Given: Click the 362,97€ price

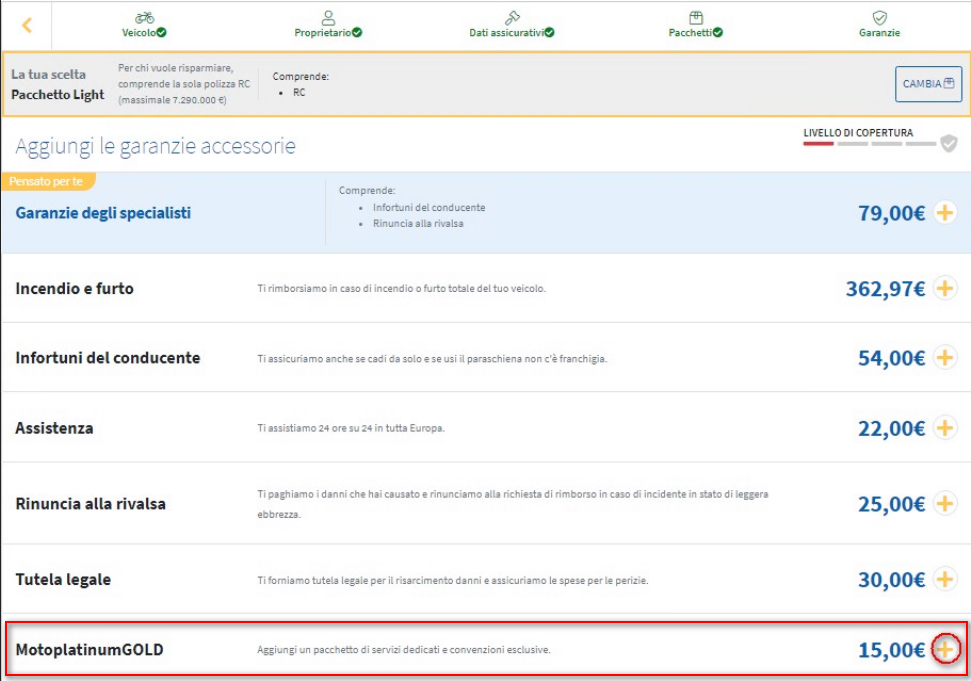Looking at the screenshot, I should (x=886, y=288).
